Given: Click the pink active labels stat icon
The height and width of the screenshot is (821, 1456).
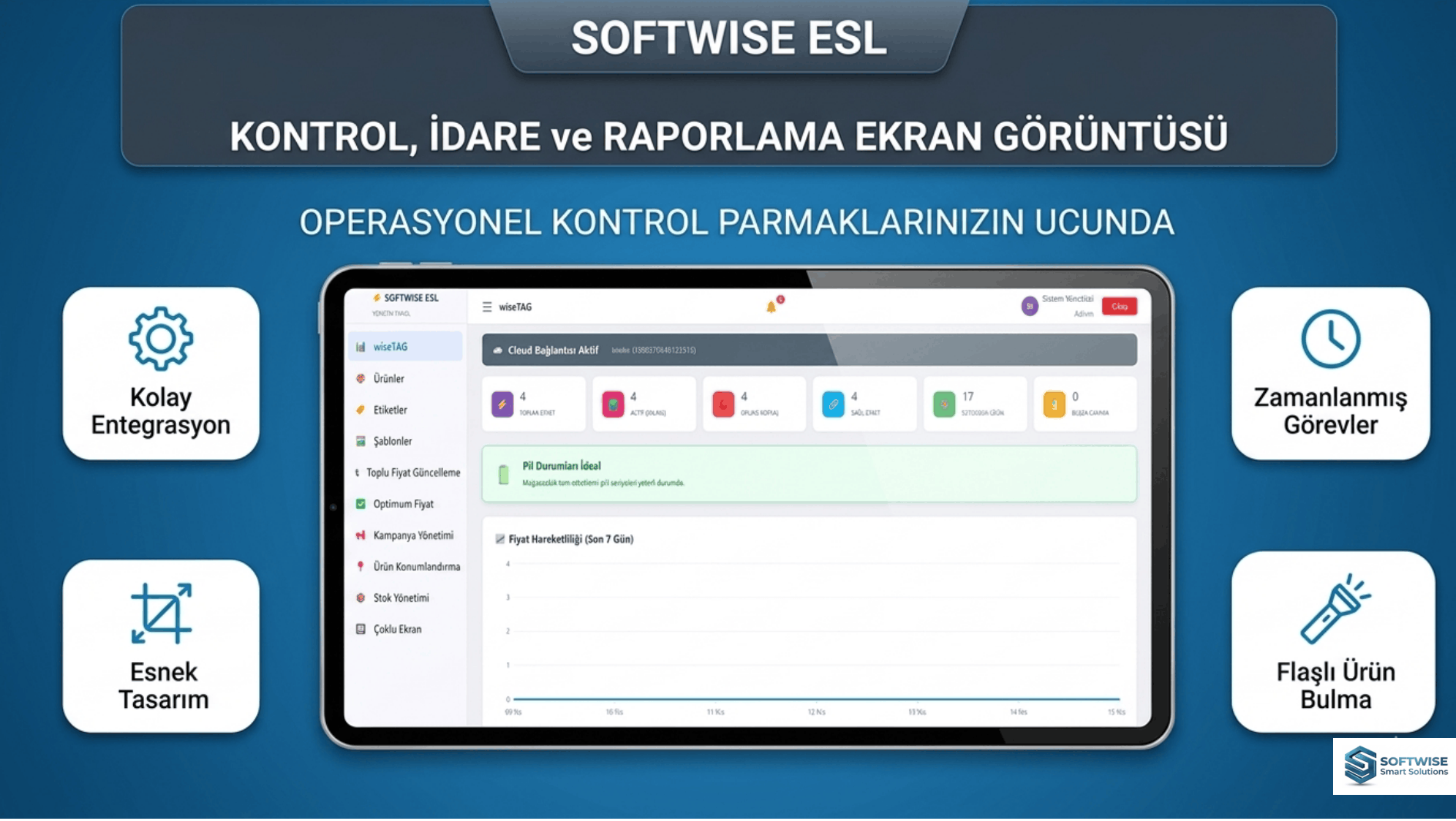Looking at the screenshot, I should tap(613, 404).
